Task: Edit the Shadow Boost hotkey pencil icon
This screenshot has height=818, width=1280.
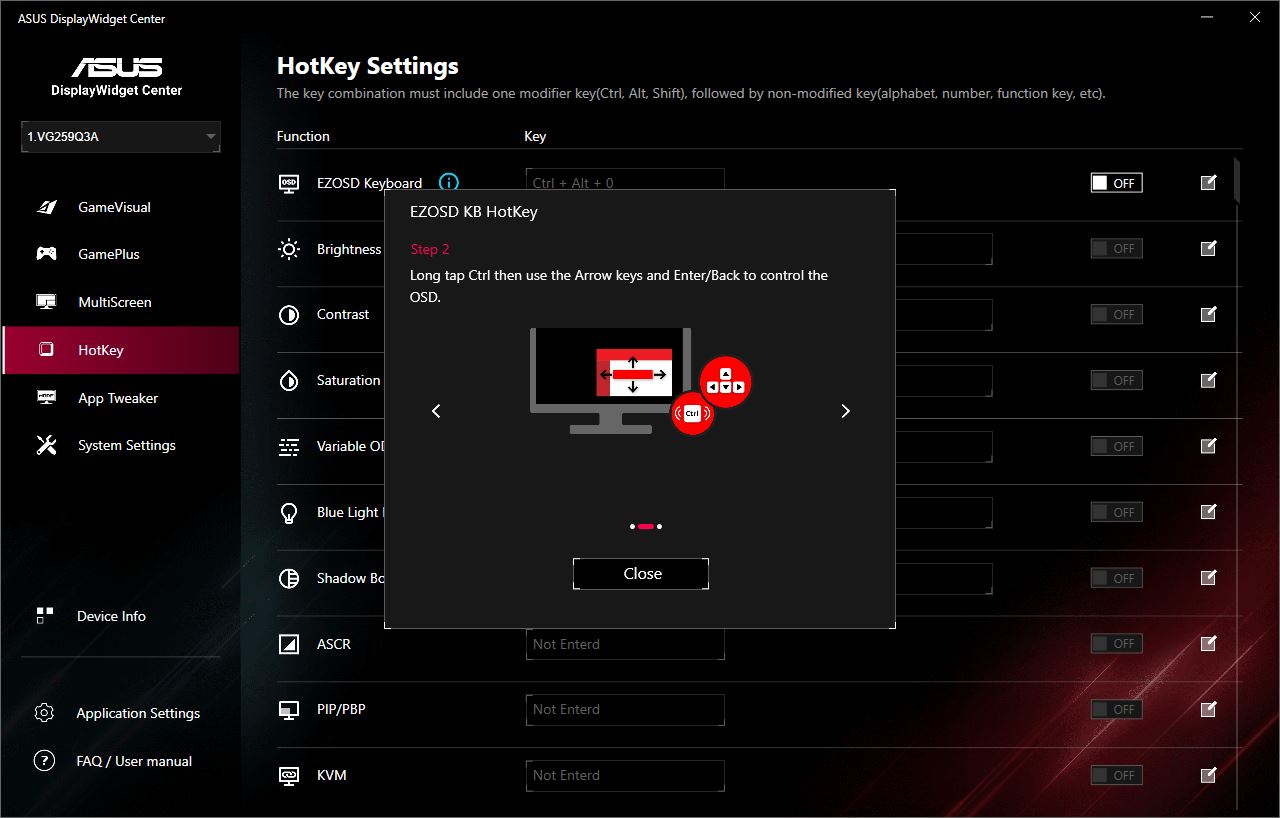Action: [1208, 578]
